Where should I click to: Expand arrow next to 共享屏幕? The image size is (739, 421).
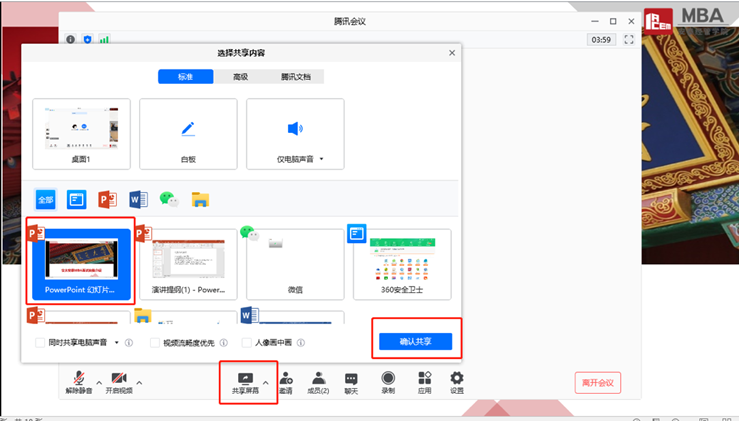coord(266,382)
